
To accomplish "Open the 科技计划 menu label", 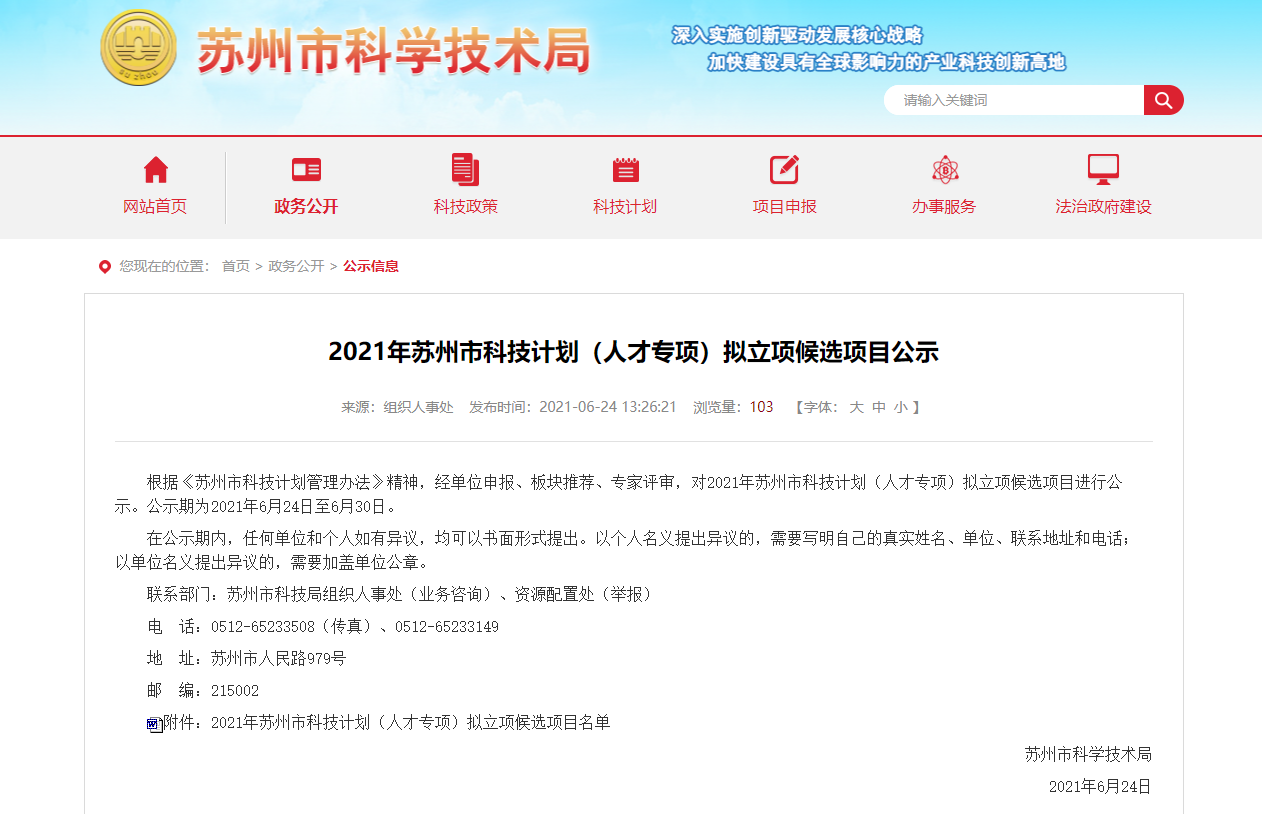I will (x=625, y=207).
